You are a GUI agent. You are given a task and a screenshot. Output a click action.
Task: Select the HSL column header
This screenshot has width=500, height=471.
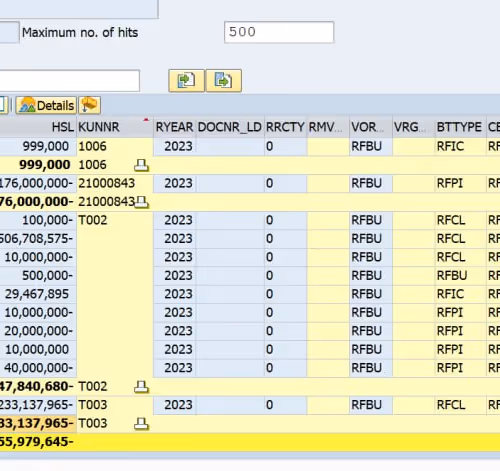pos(38,127)
